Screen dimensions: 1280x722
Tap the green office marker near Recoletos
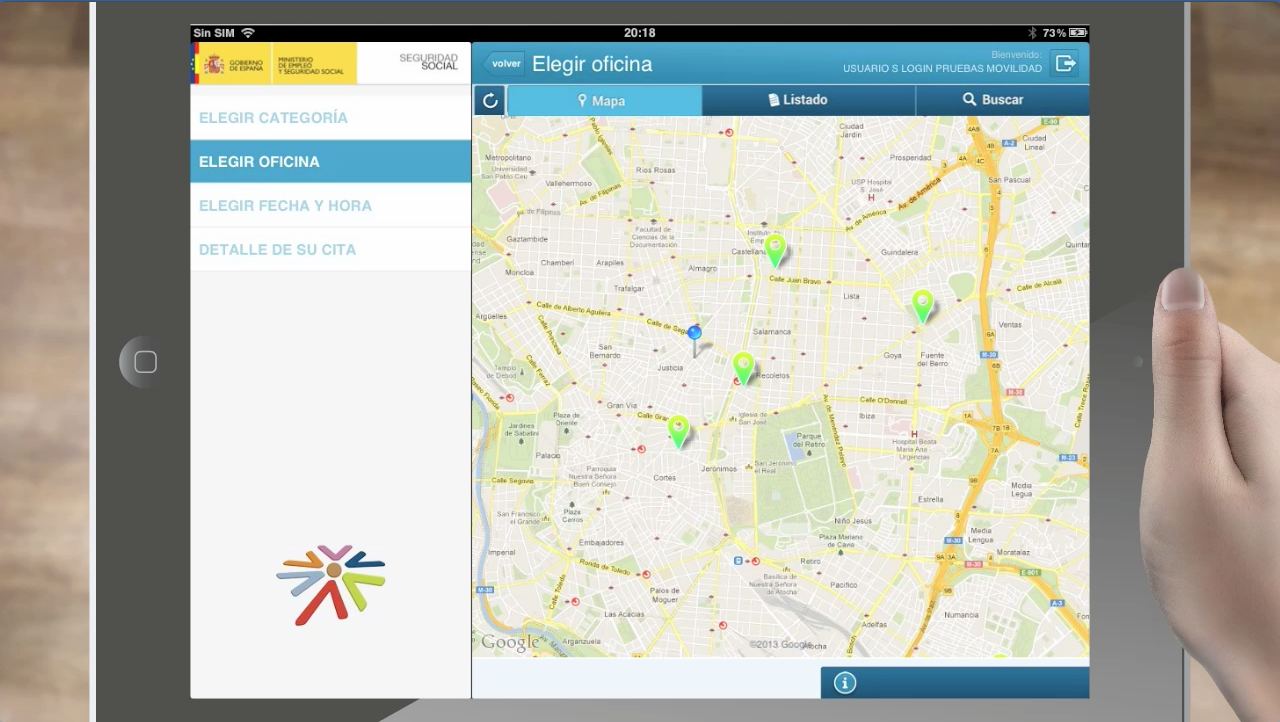tap(743, 368)
